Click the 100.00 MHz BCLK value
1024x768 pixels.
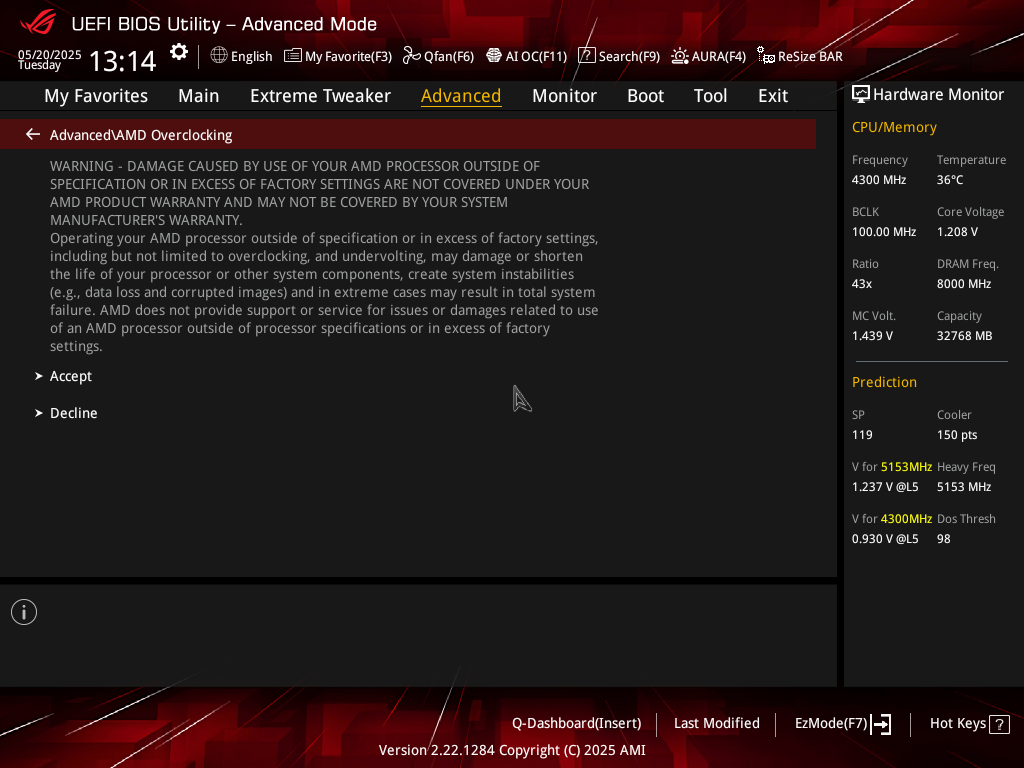(x=884, y=232)
